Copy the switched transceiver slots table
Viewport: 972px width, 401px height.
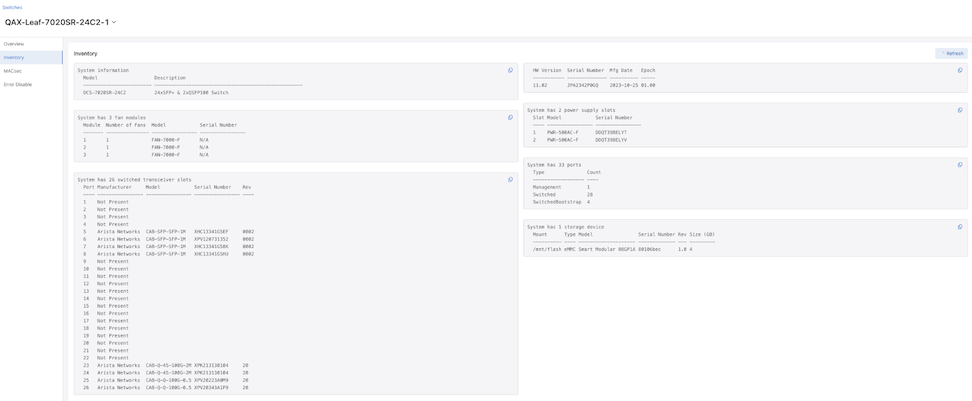coord(510,180)
